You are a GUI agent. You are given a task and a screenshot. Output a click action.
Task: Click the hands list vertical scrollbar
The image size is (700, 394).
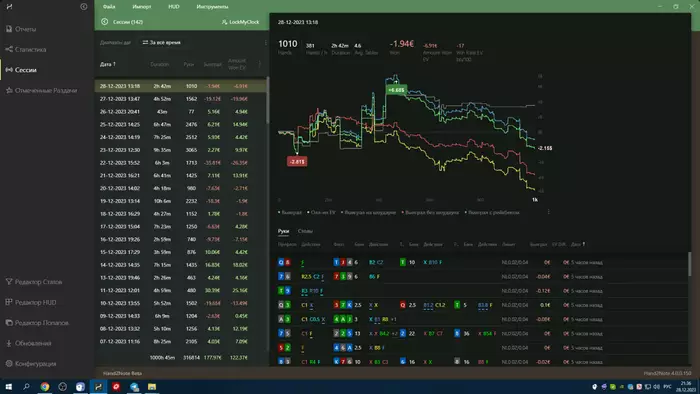(689, 265)
